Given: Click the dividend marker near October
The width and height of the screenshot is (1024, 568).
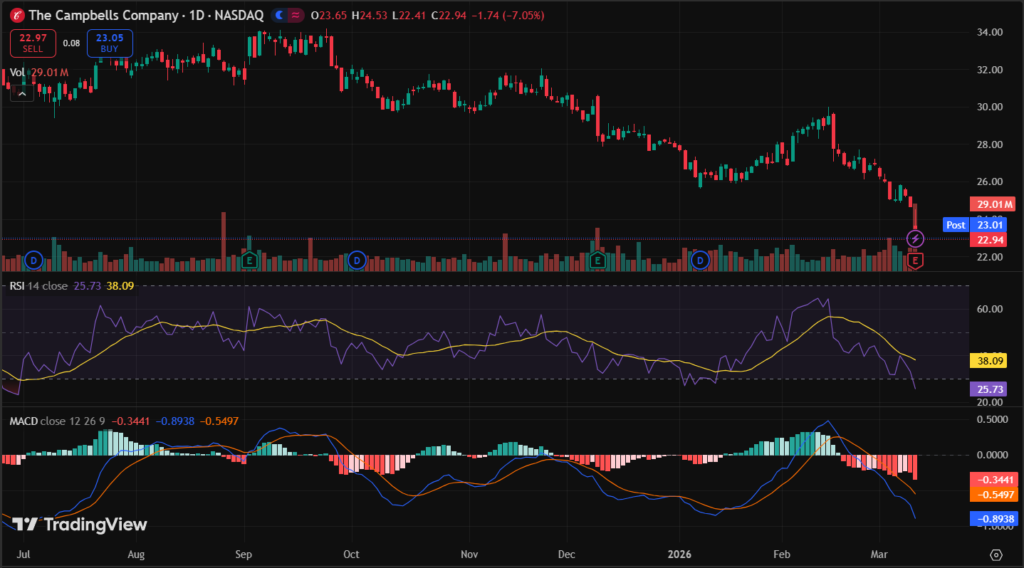Looking at the screenshot, I should click(x=357, y=261).
